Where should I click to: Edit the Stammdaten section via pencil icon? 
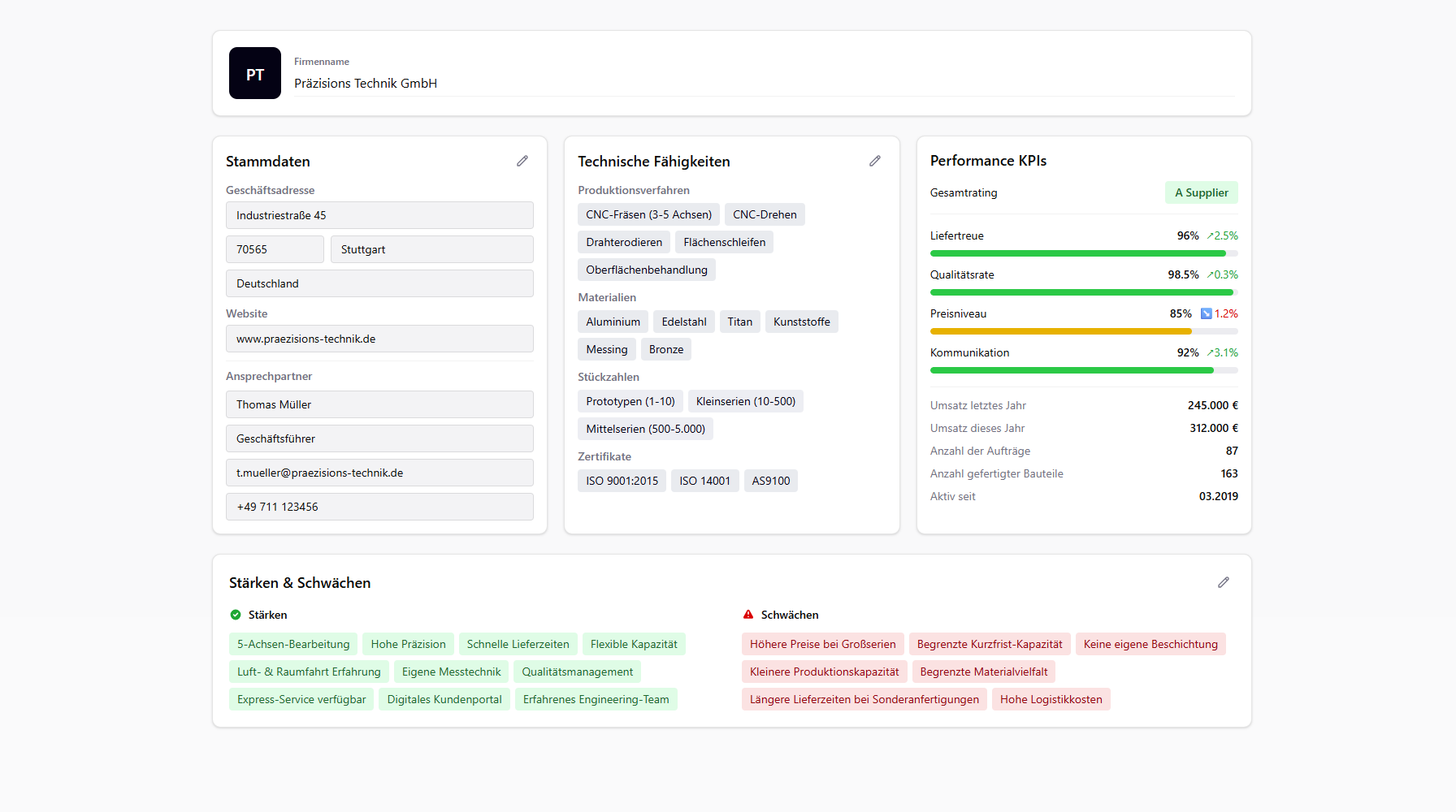coord(522,161)
